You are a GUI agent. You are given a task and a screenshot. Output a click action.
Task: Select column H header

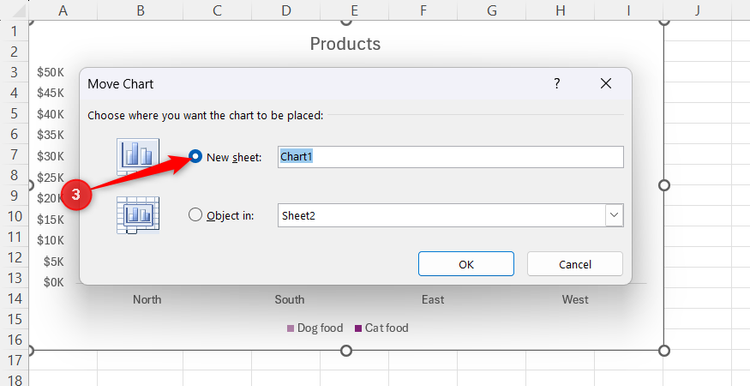[x=560, y=10]
